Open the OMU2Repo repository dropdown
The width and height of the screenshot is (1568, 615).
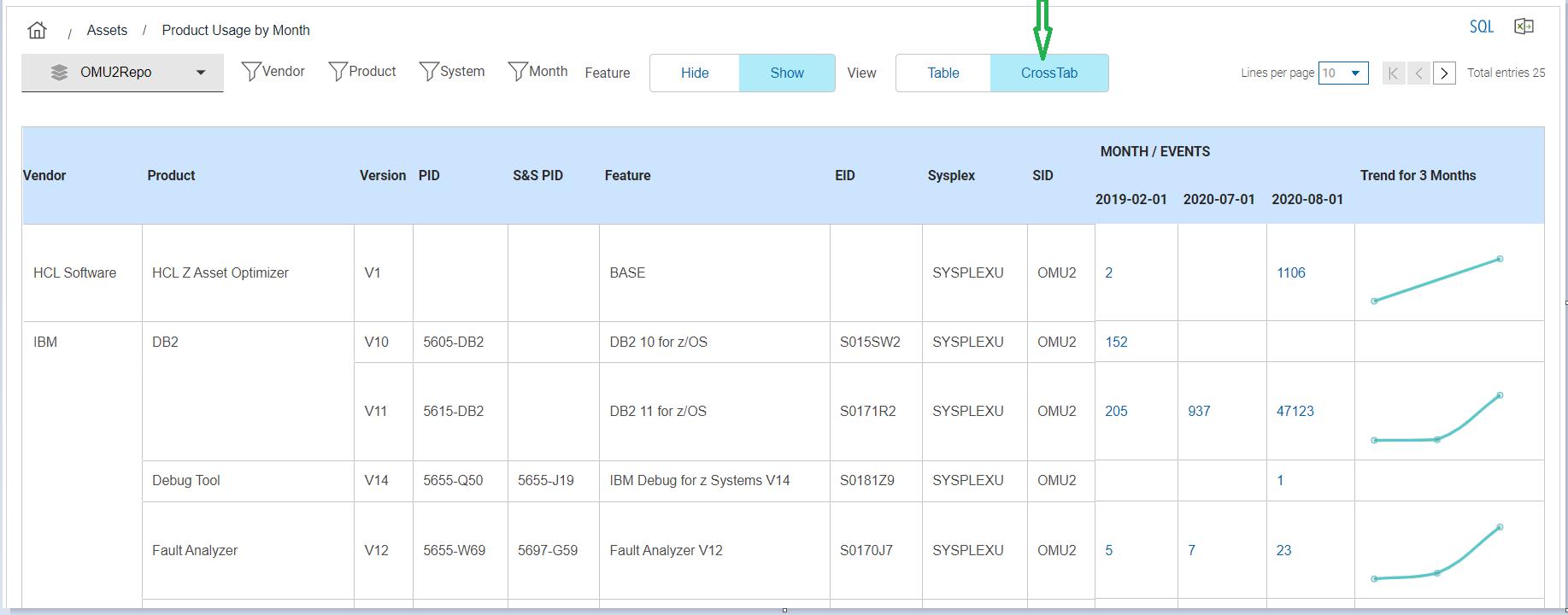point(122,73)
